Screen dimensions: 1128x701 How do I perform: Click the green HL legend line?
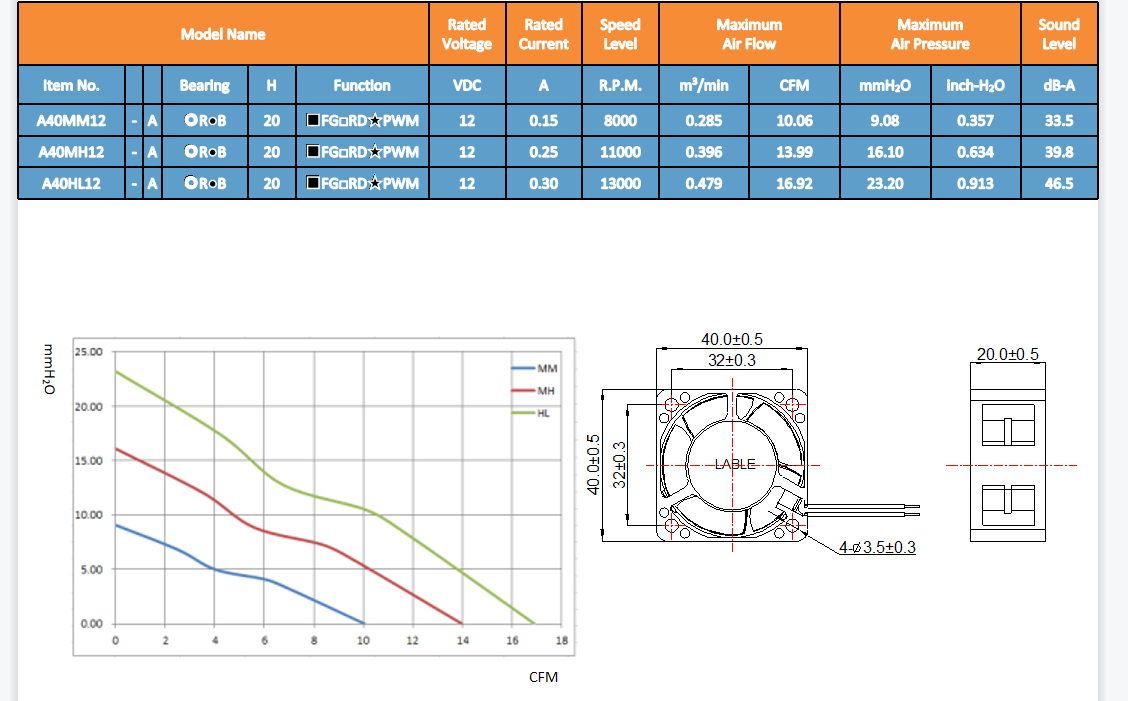click(x=523, y=412)
